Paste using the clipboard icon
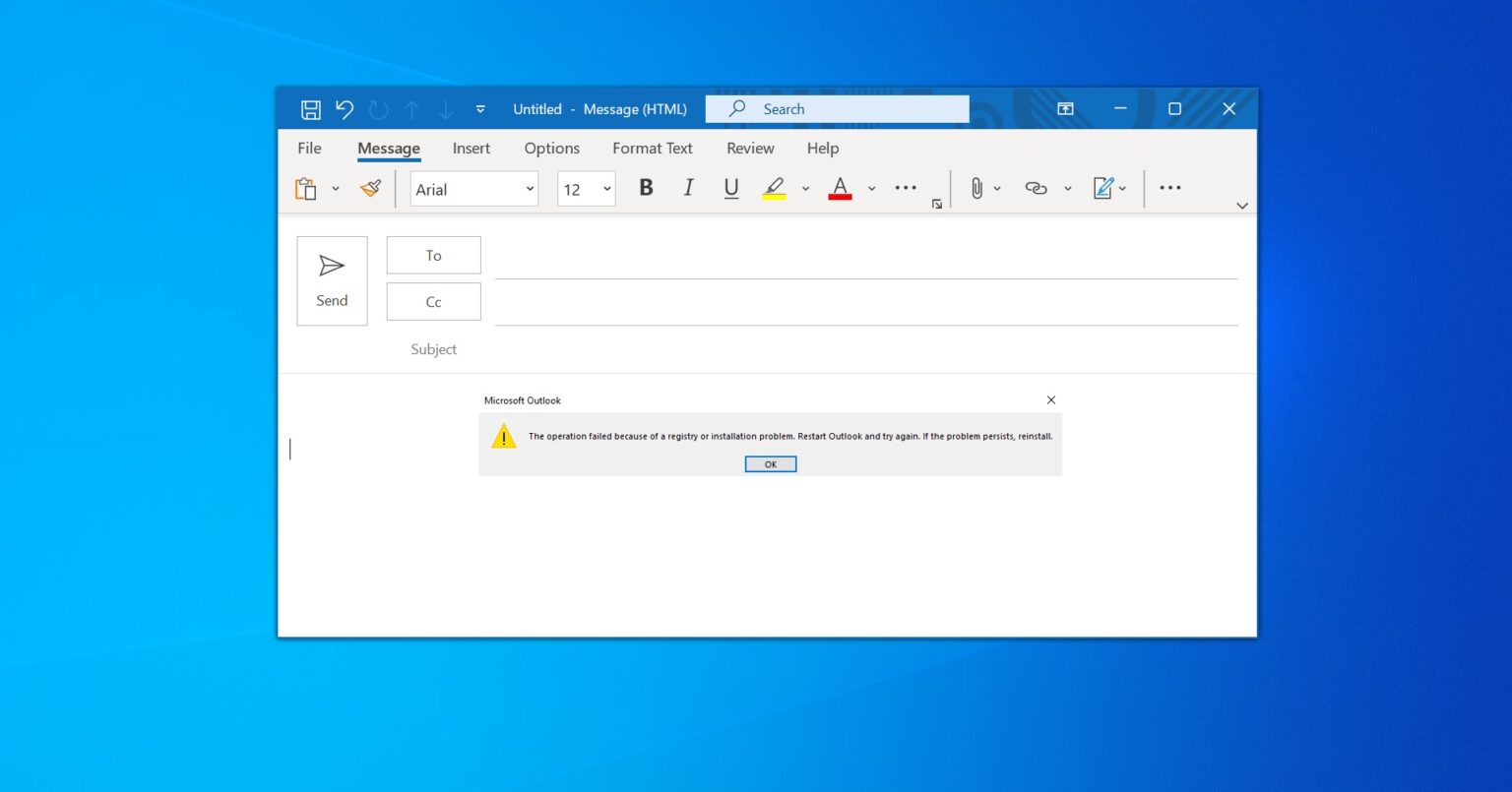 point(306,189)
